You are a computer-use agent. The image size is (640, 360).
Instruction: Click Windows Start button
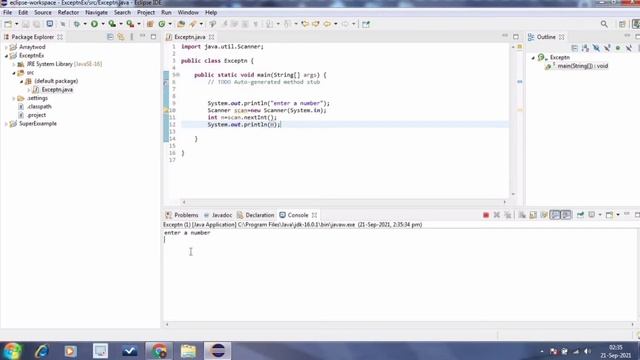pos(12,351)
